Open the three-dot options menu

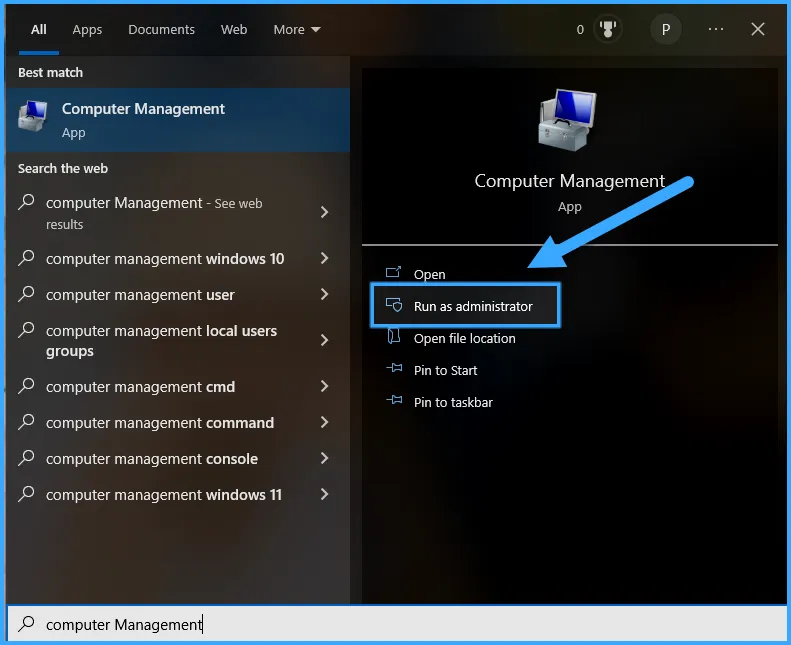pos(716,29)
